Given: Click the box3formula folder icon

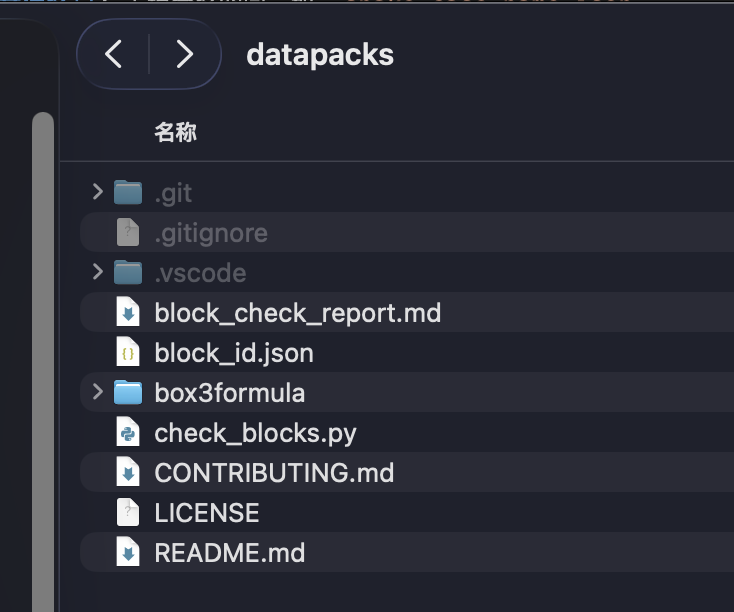Looking at the screenshot, I should coord(128,392).
